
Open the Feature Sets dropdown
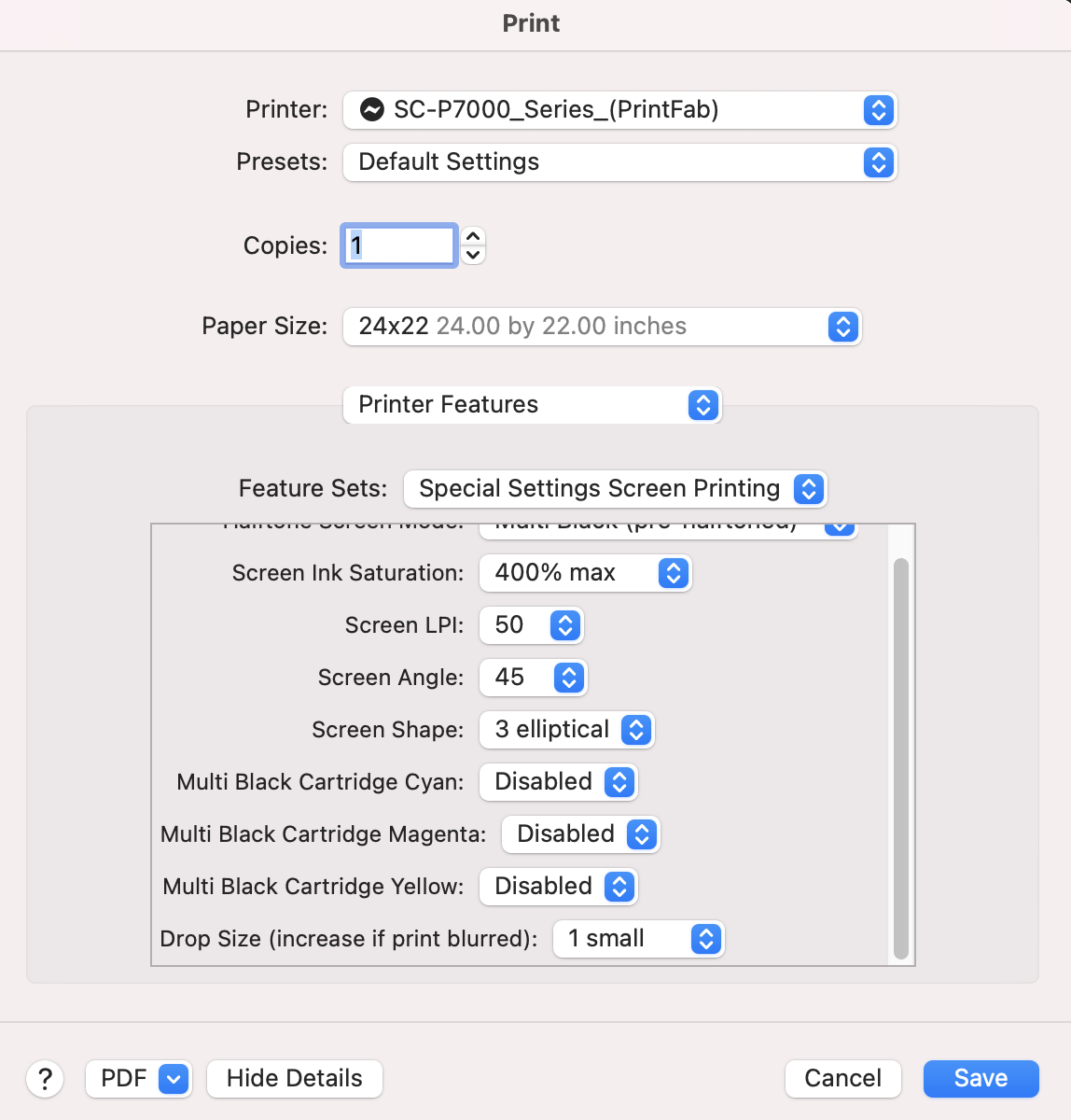(x=615, y=489)
